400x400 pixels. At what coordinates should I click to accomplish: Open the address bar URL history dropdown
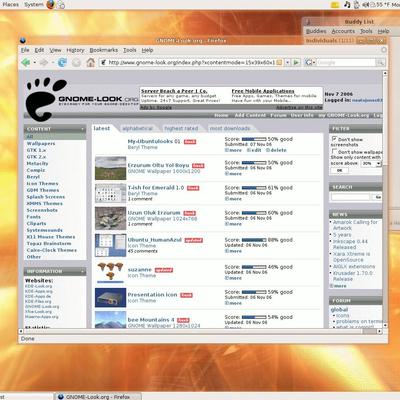287,62
